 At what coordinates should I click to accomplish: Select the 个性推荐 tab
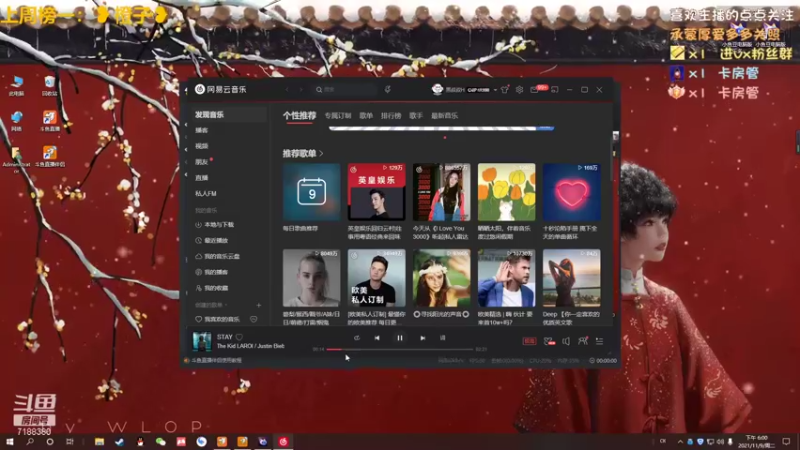click(299, 116)
